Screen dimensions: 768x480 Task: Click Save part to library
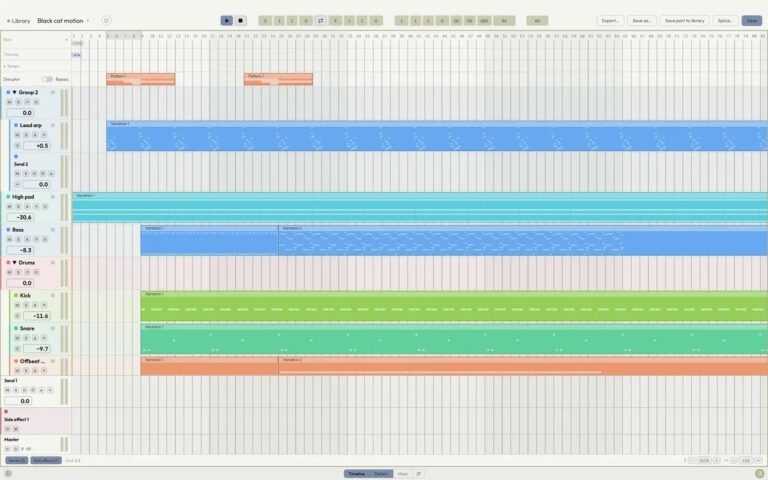pos(684,21)
